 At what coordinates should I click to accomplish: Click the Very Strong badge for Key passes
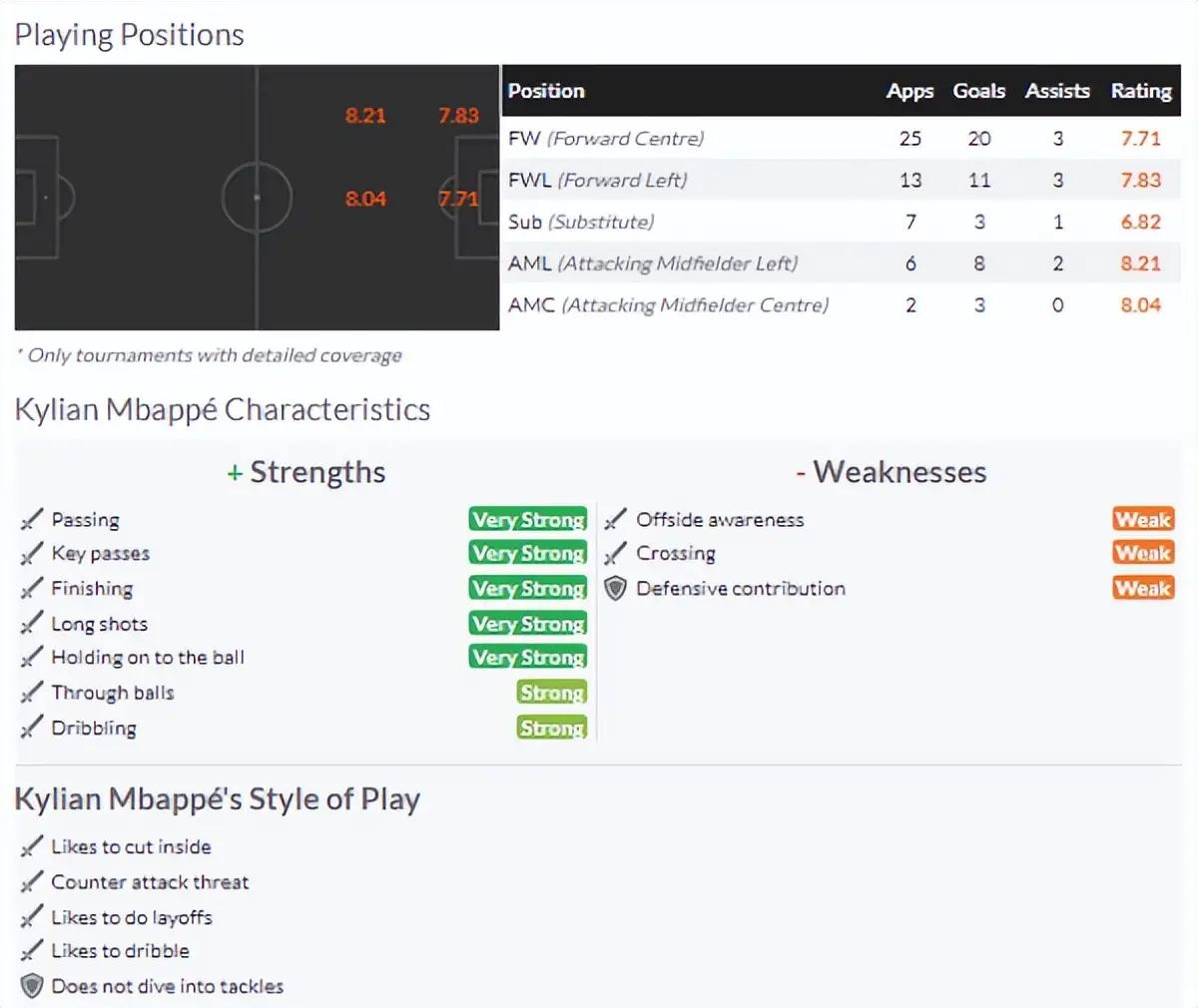pos(528,553)
